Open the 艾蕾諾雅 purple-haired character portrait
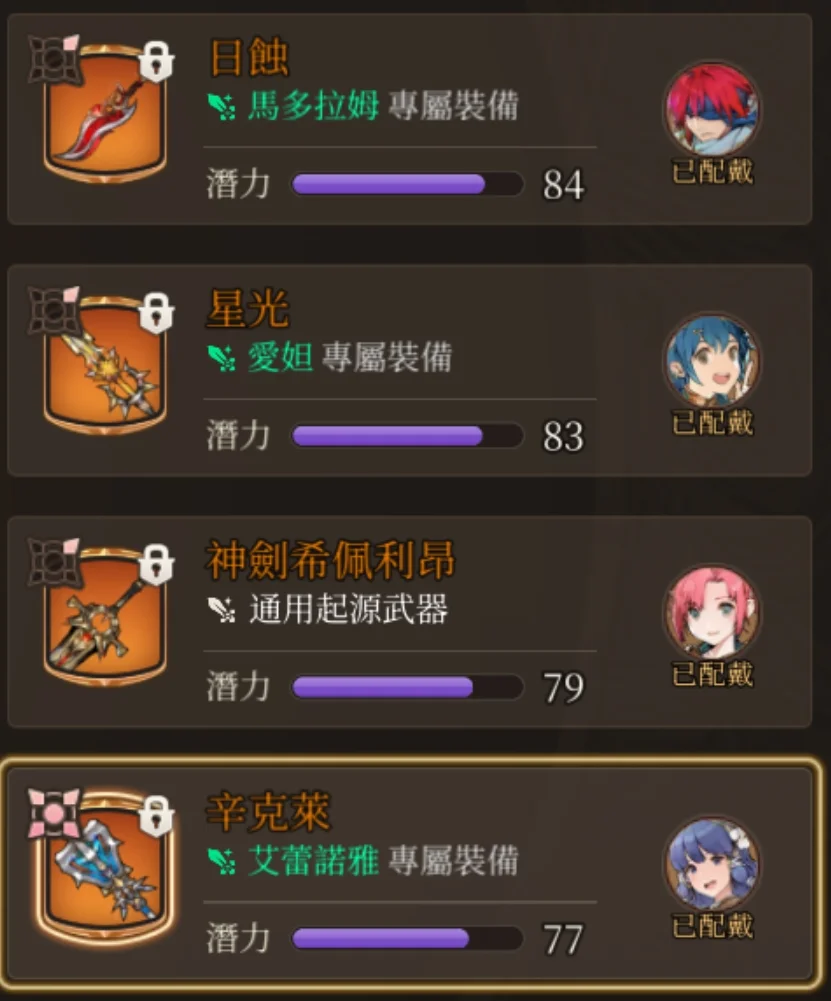 click(x=712, y=864)
